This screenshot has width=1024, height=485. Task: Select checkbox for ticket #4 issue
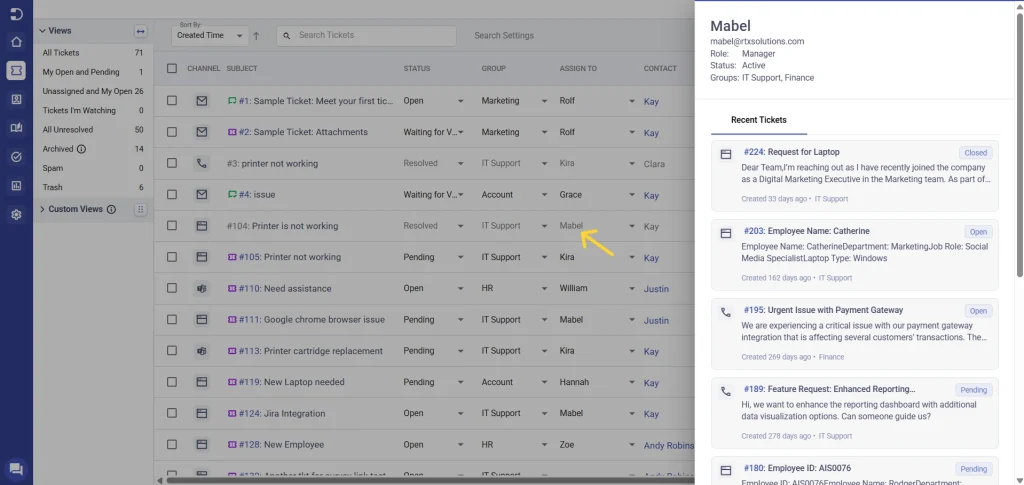tap(172, 195)
